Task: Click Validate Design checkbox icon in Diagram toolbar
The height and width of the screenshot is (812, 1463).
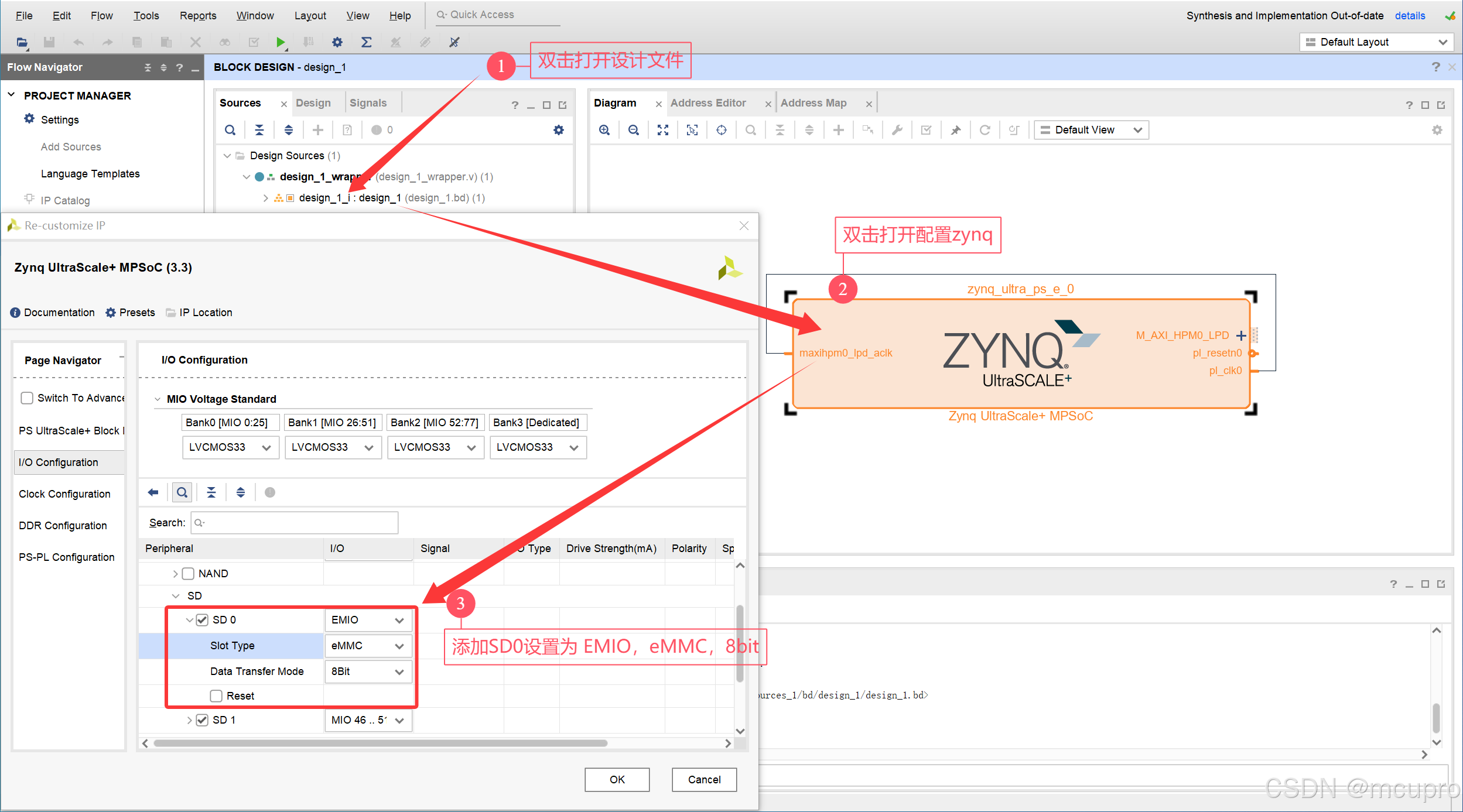Action: 927,130
